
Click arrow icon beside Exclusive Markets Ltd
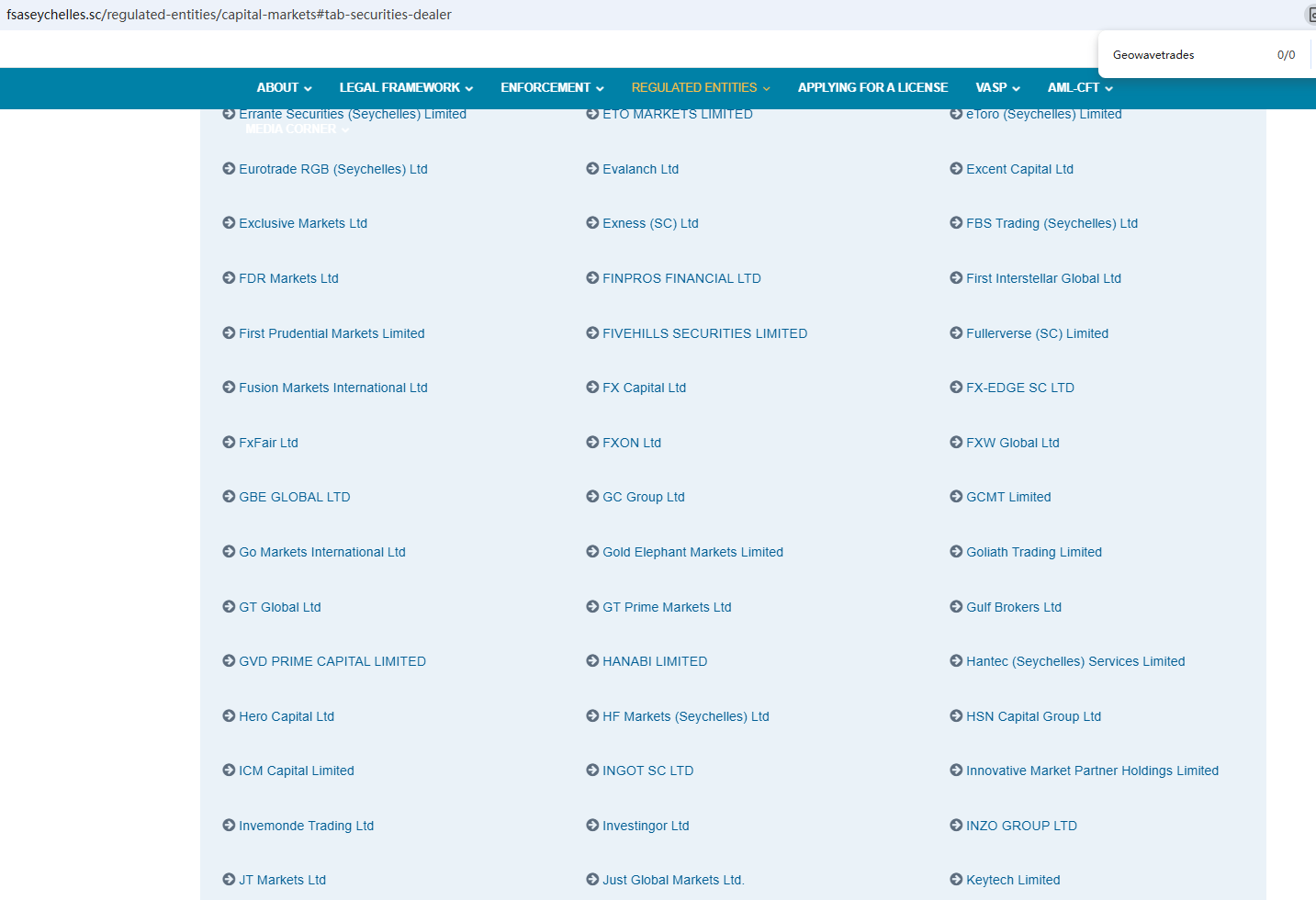pyautogui.click(x=229, y=223)
